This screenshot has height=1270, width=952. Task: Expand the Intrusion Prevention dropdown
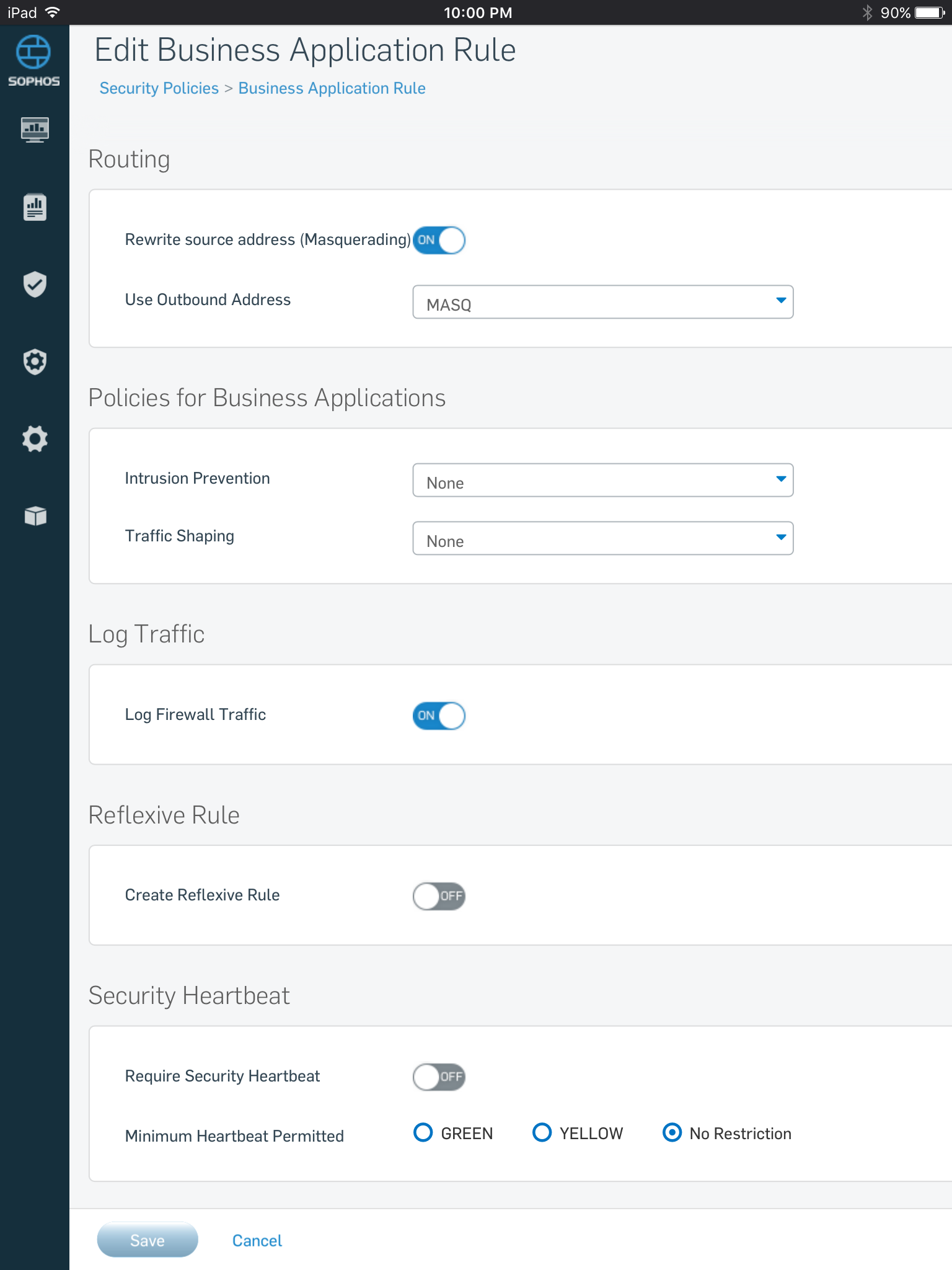click(x=603, y=480)
